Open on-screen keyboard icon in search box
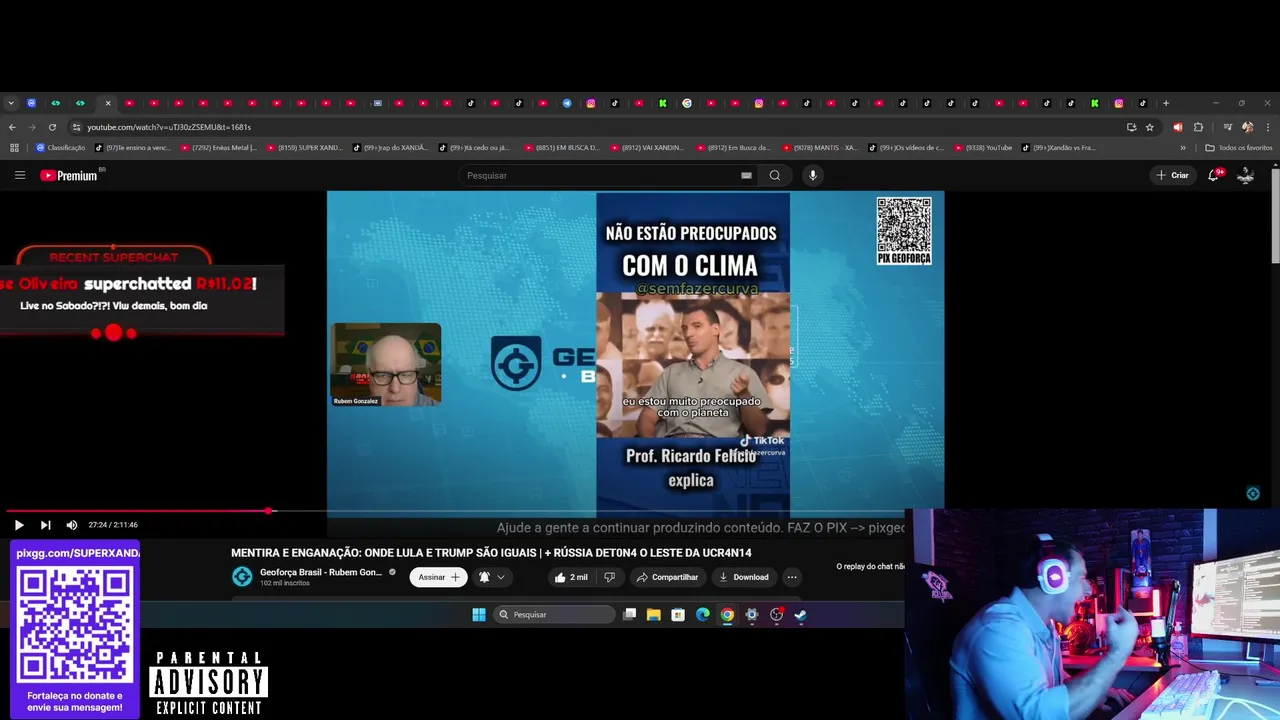Screen dimensions: 1280x720 pos(746,175)
